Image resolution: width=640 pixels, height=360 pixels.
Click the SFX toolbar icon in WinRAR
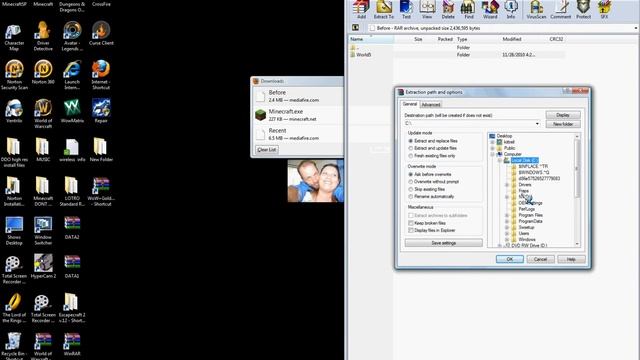tap(604, 9)
